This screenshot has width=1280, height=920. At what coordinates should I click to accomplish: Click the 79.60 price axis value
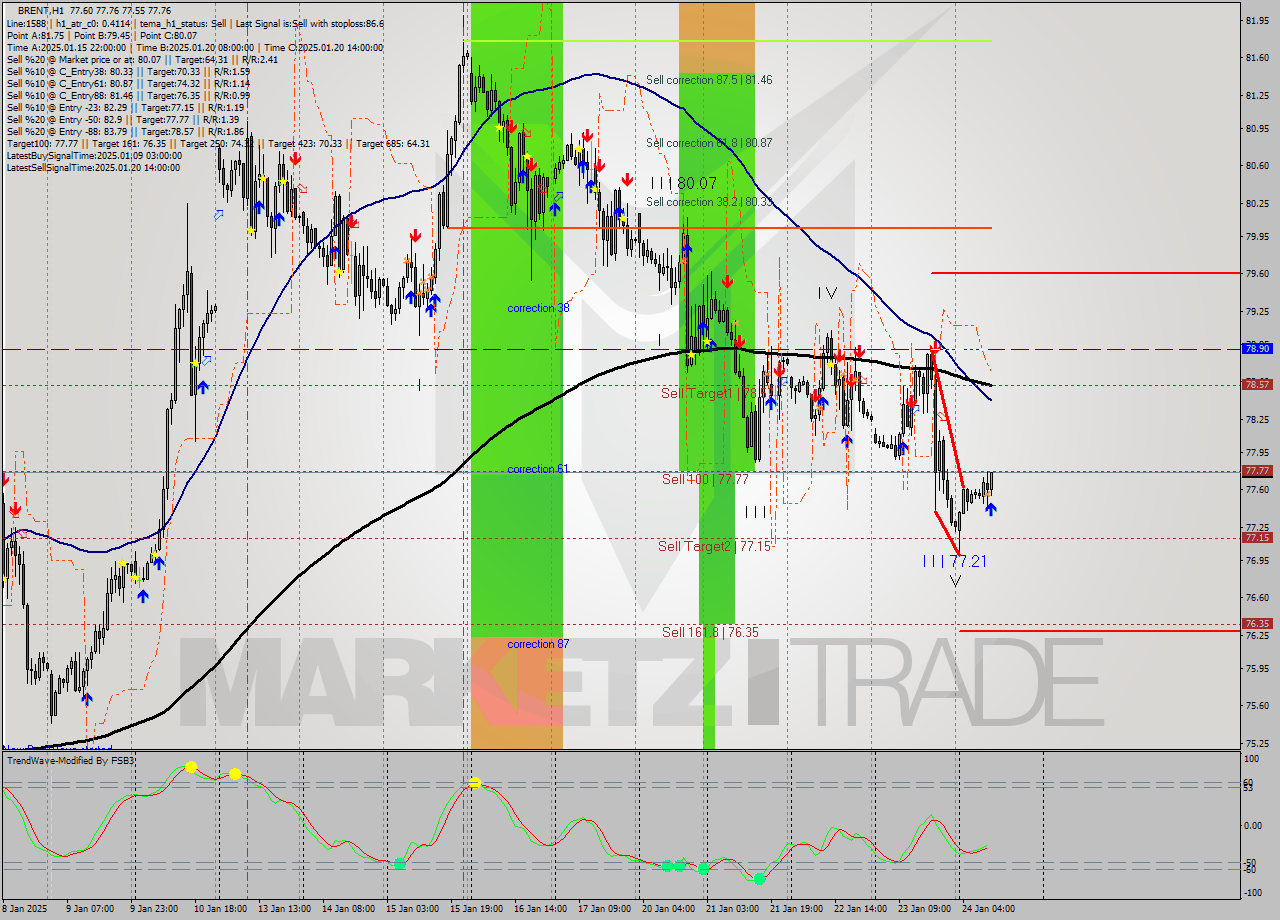point(1257,273)
